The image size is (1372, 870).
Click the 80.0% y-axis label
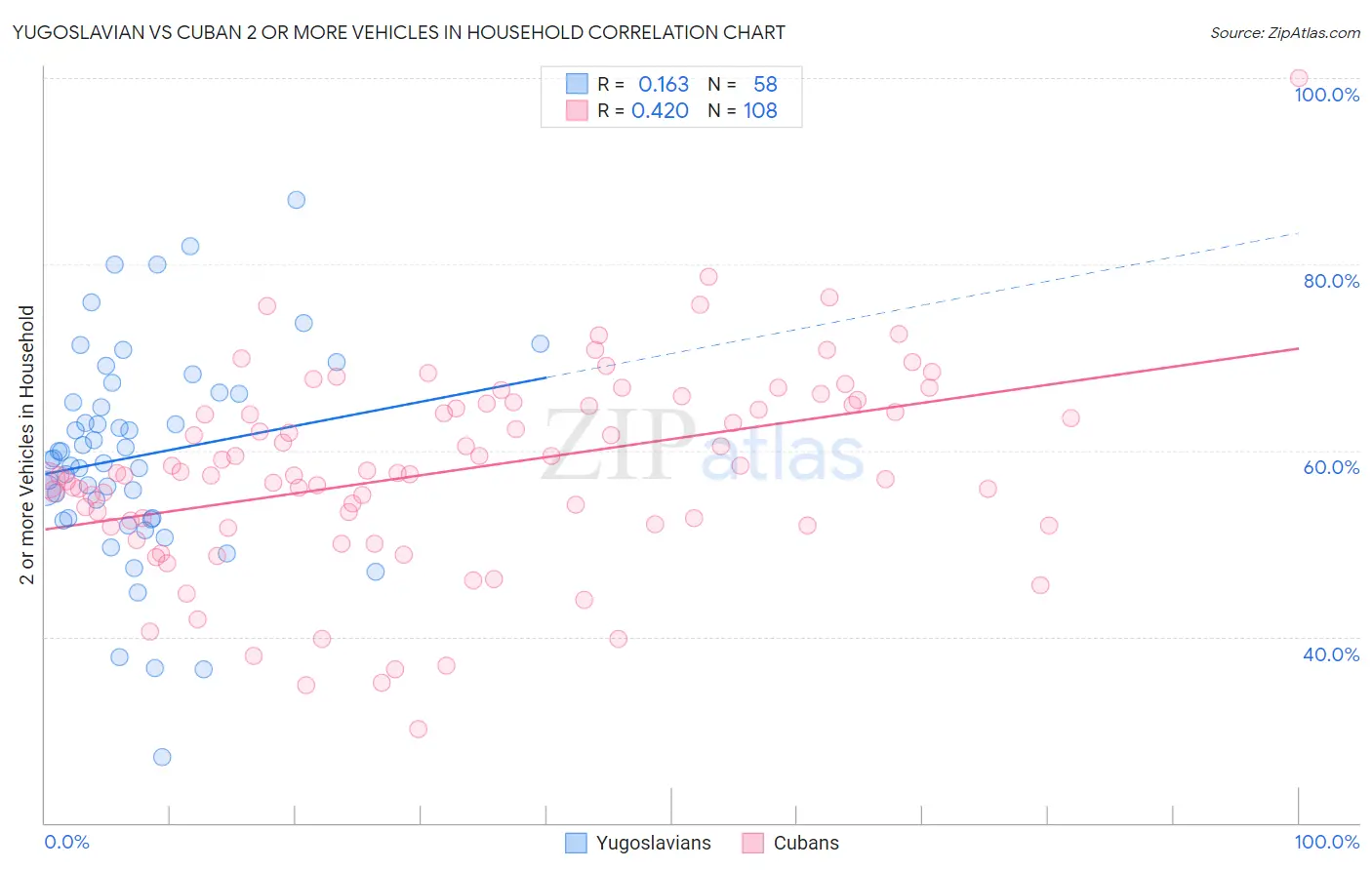tap(1331, 281)
